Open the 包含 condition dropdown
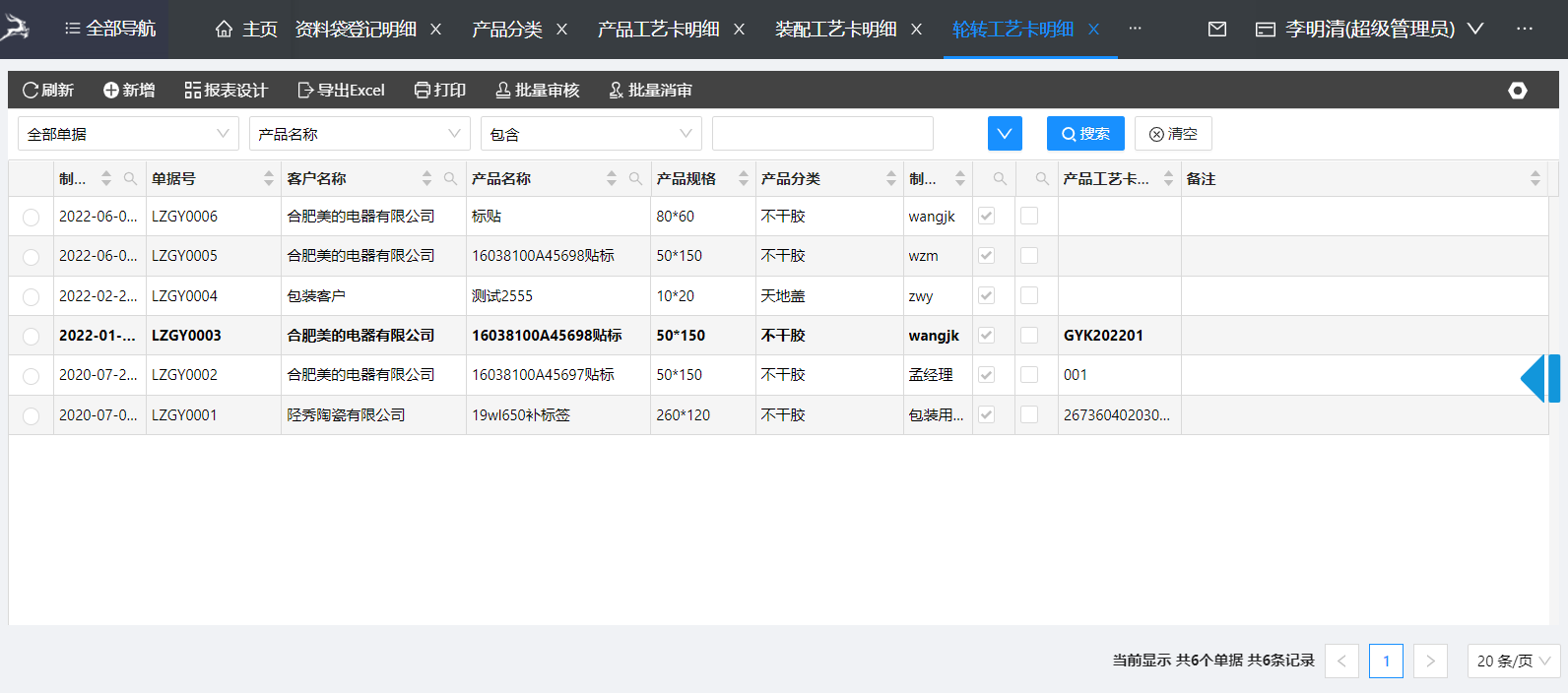Image resolution: width=1568 pixels, height=693 pixels. point(591,134)
